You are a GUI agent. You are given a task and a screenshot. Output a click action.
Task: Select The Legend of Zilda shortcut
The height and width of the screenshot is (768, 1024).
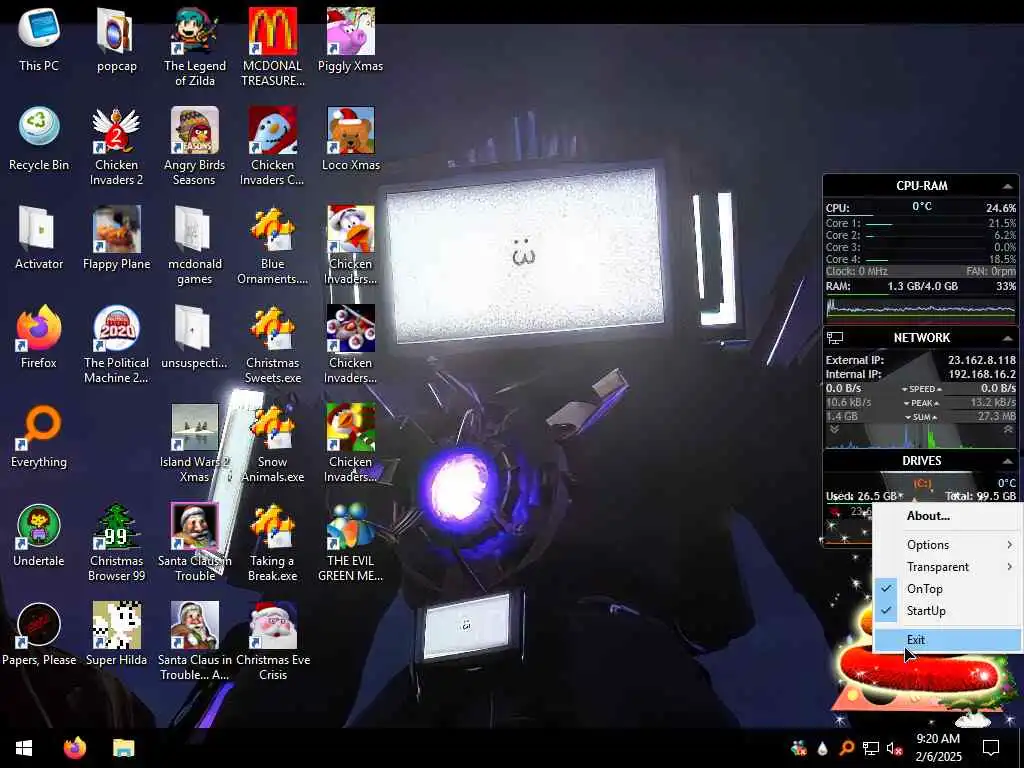coord(195,47)
